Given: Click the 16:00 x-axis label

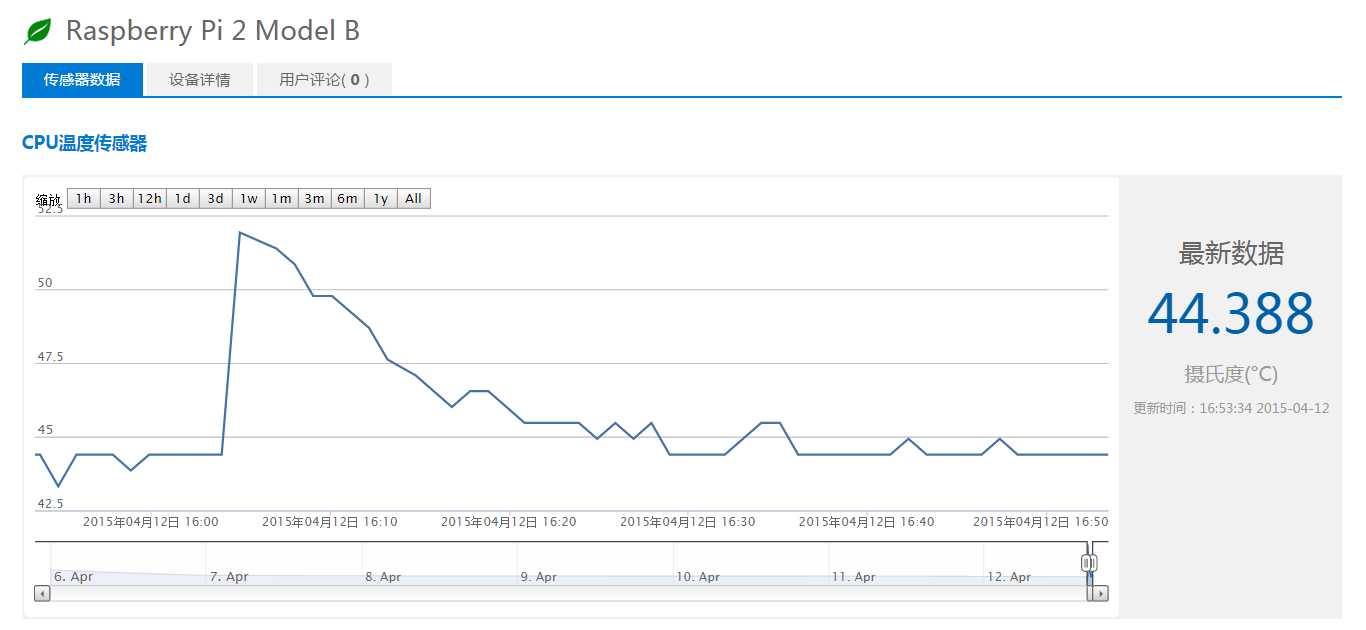Looking at the screenshot, I should pos(151,522).
